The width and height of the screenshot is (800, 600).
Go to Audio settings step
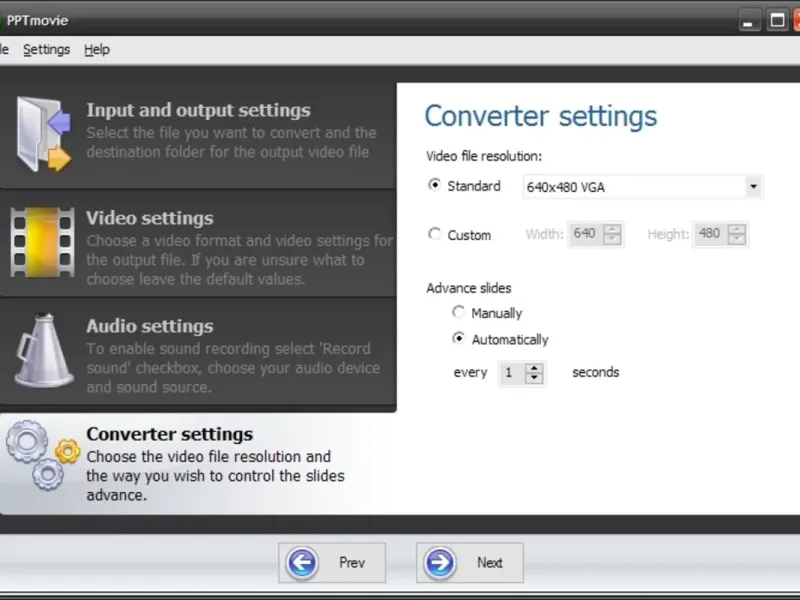(x=198, y=351)
